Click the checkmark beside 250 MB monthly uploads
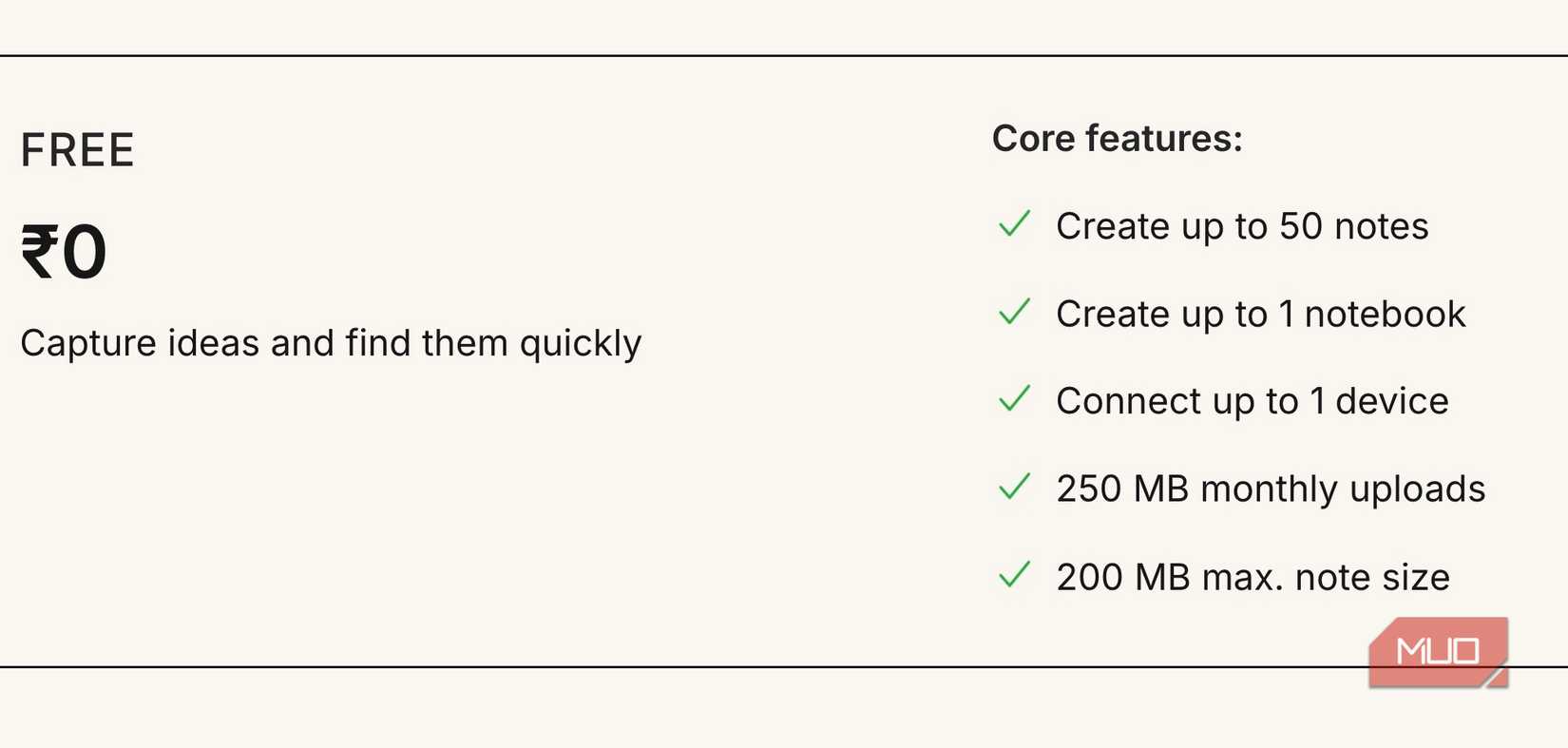Viewport: 1568px width, 748px height. pos(1014,488)
